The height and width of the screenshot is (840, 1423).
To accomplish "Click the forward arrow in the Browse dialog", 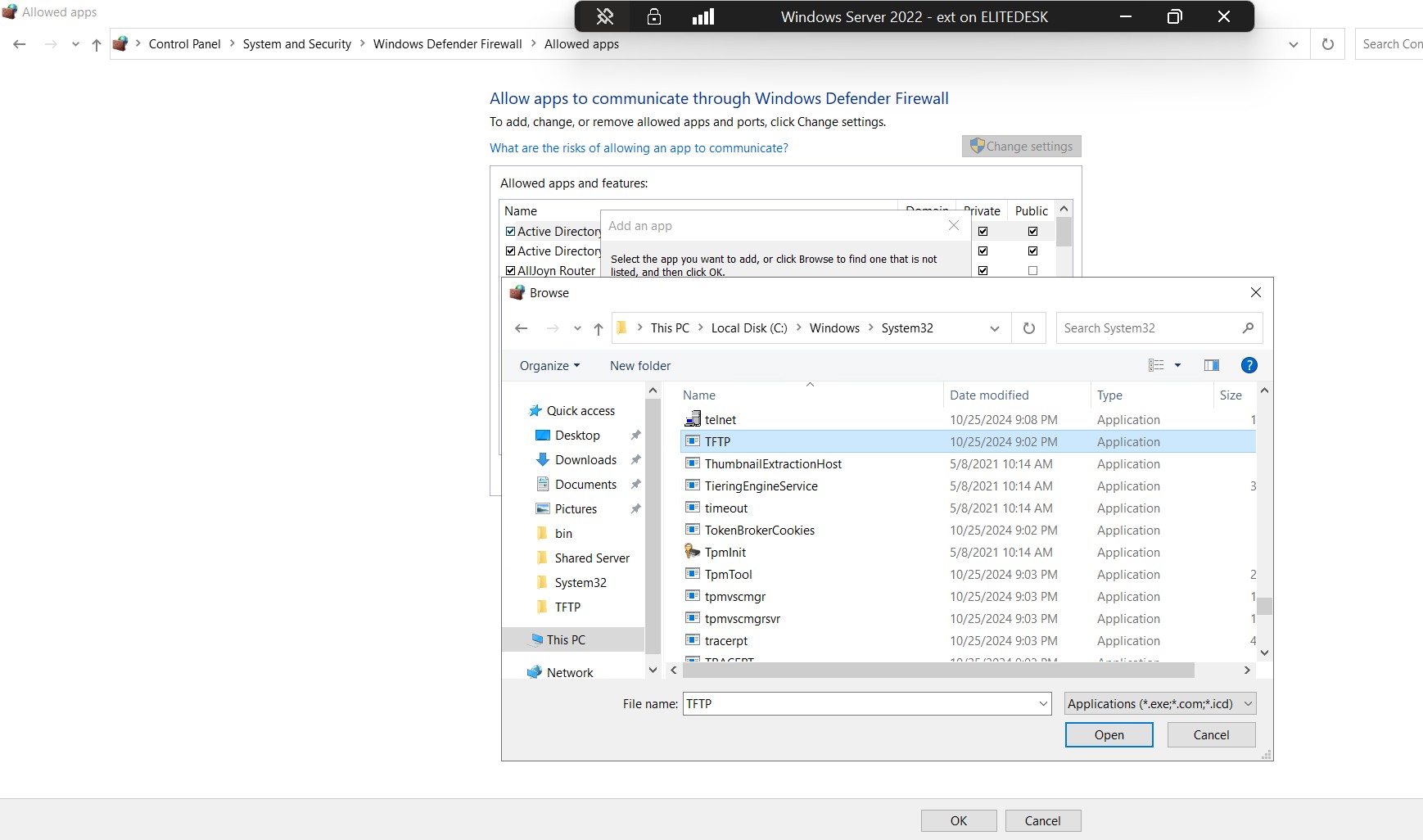I will tap(553, 328).
